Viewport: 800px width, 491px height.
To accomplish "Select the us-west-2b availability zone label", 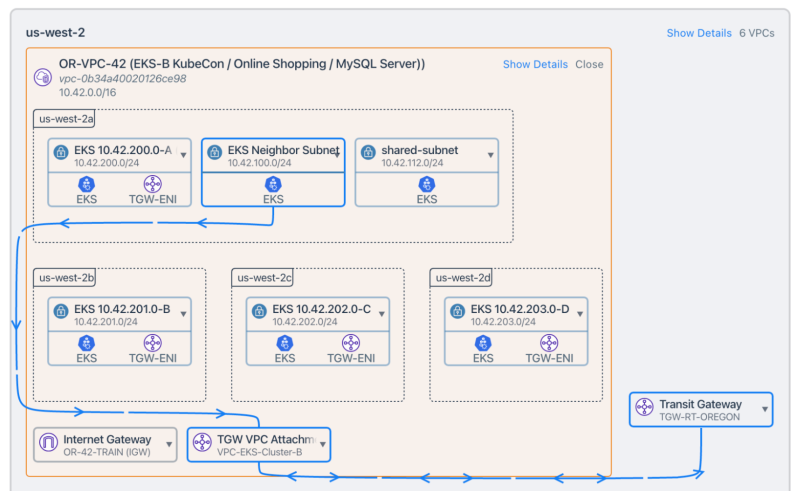I will [64, 278].
